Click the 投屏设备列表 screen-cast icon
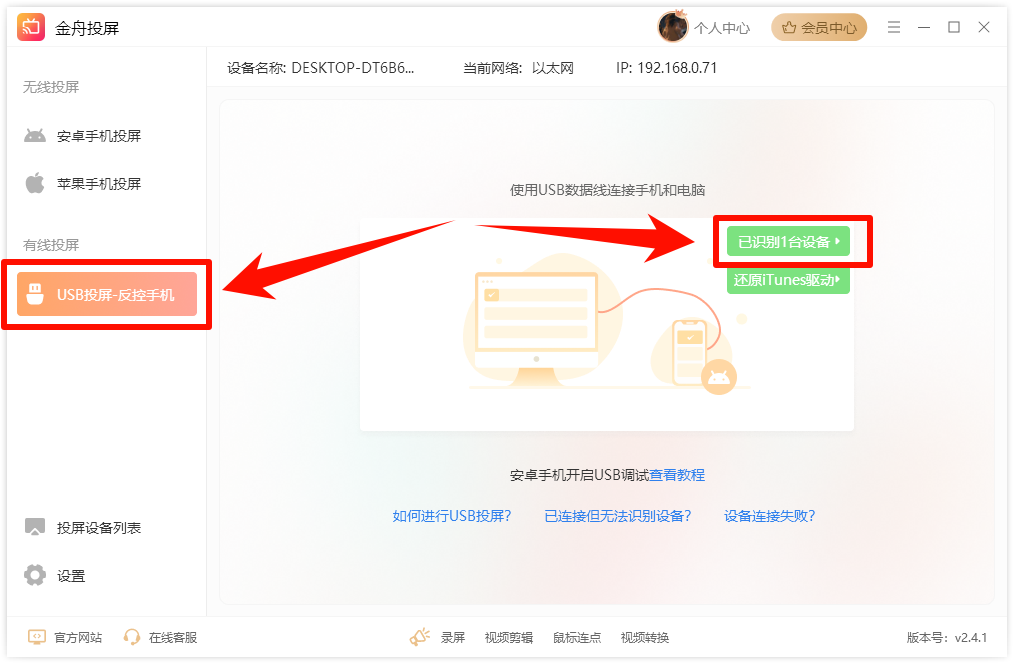1014x664 pixels. [35, 527]
